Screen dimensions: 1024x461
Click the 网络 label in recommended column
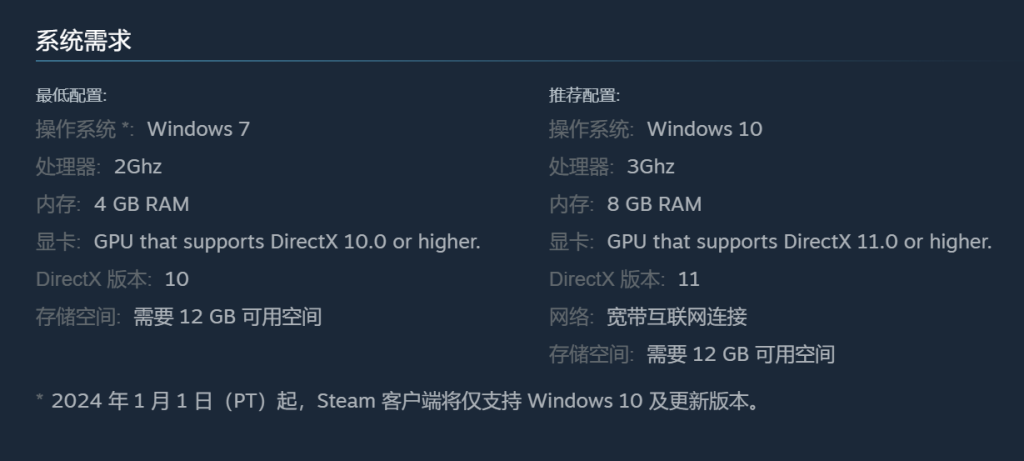(x=571, y=317)
